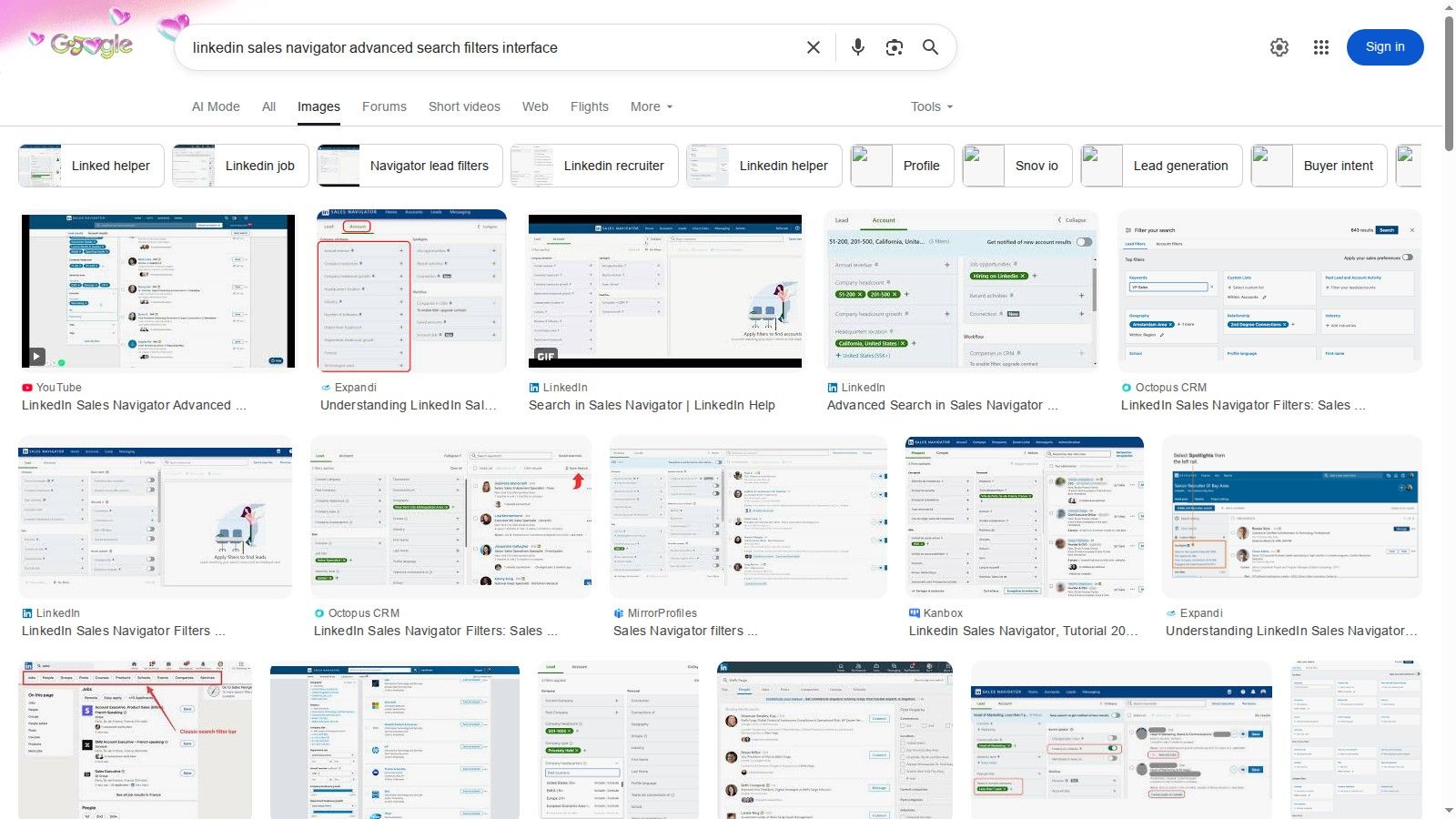Viewport: 1456px width, 819px height.
Task: Switch to Flights tab
Action: [589, 106]
